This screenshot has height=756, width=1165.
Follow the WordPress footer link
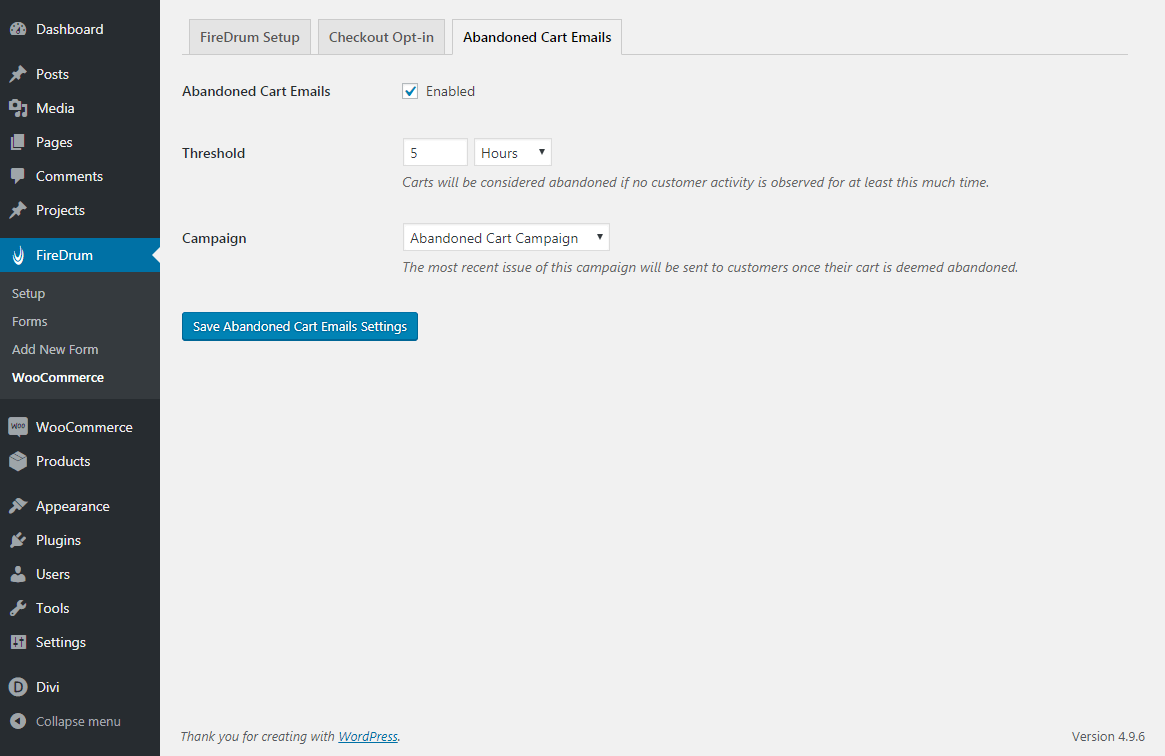point(368,737)
